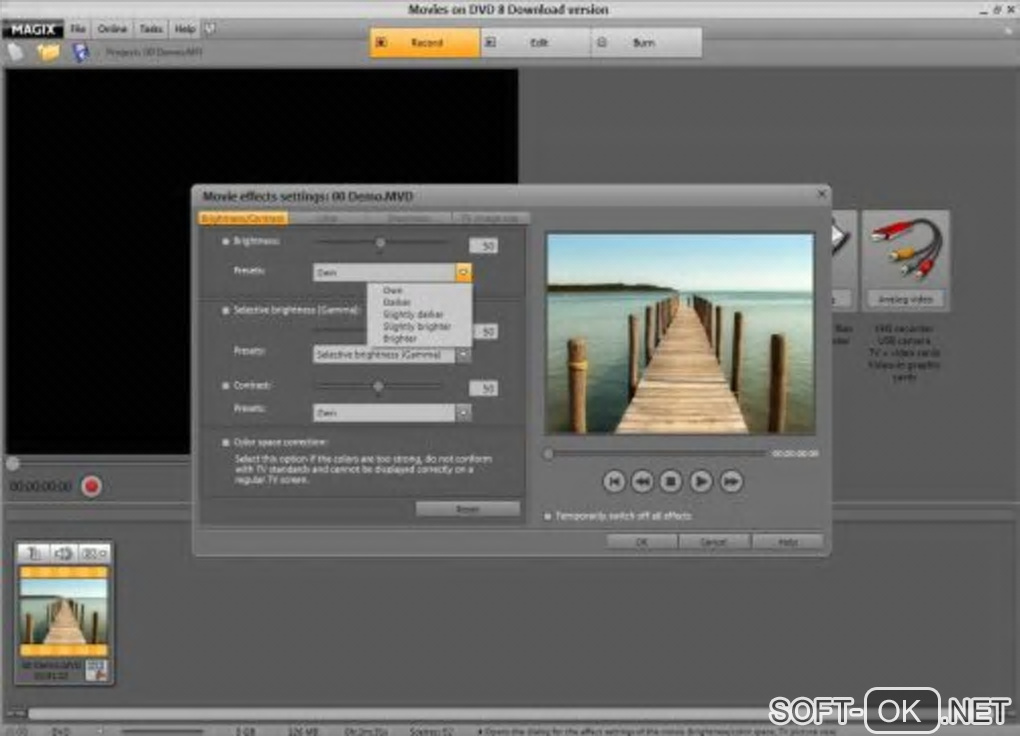Click rewind in the effects preview
1020x736 pixels.
click(x=643, y=482)
